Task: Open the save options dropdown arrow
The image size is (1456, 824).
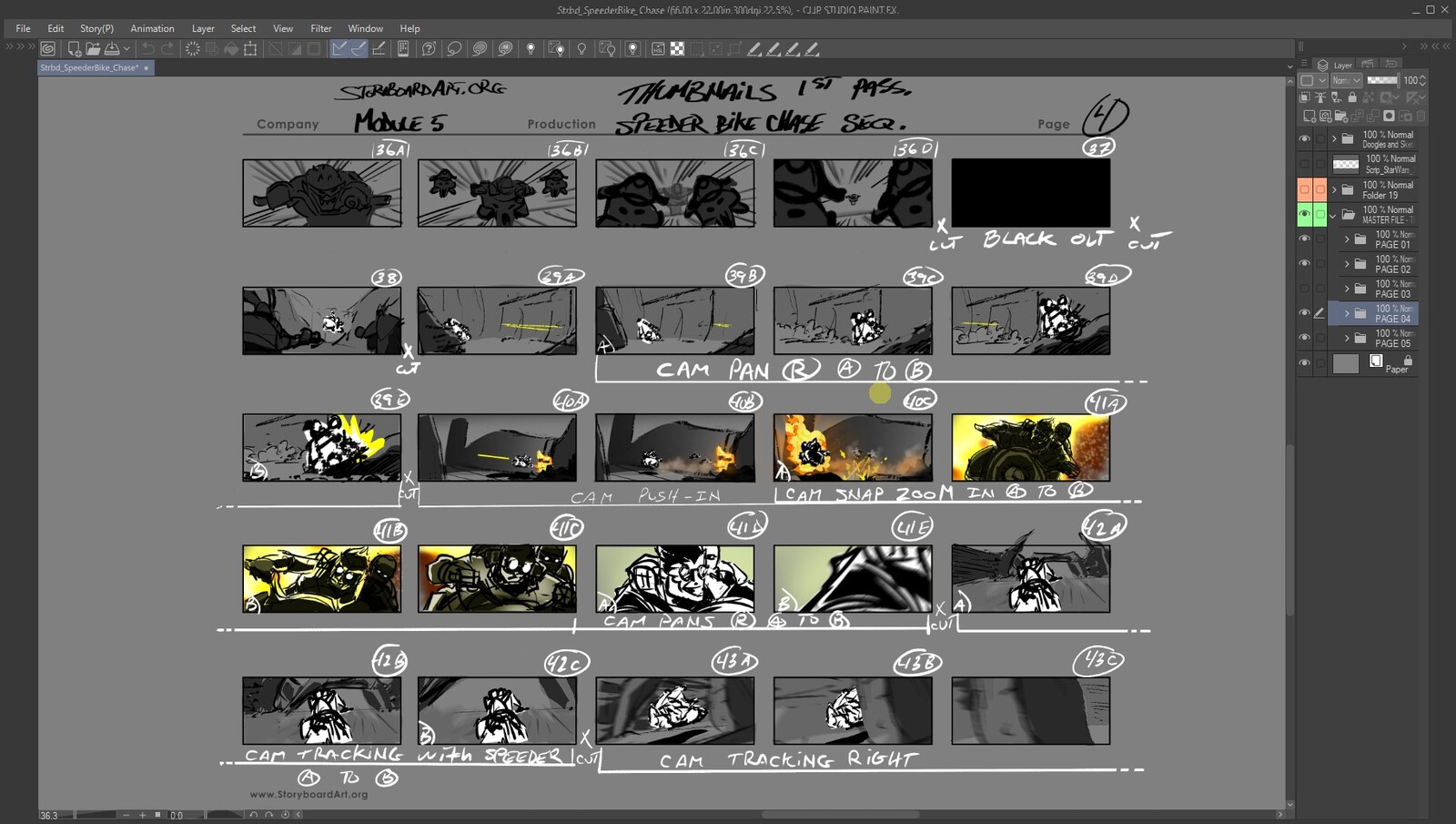Action: click(x=126, y=49)
